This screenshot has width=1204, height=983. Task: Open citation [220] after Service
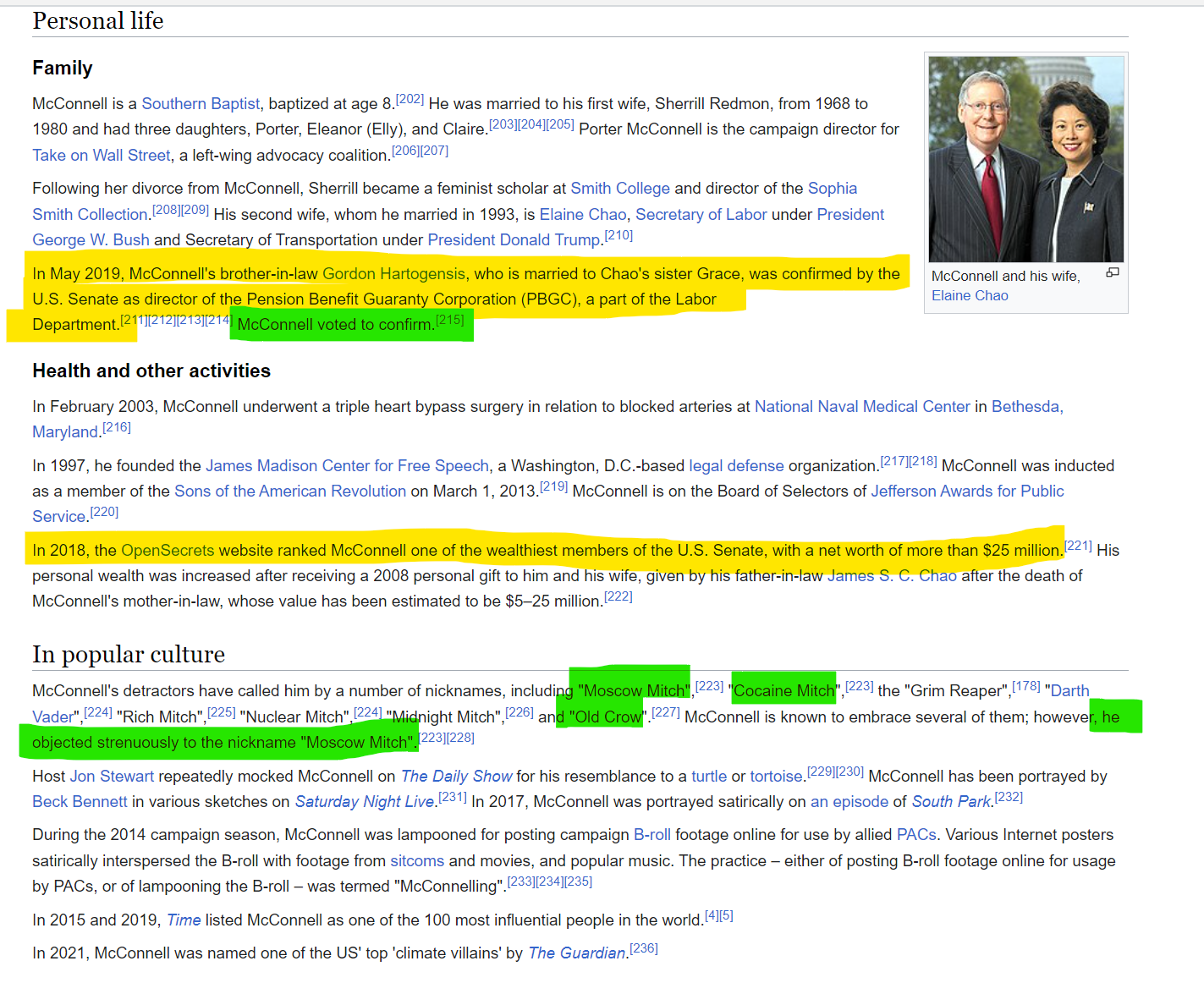[104, 512]
